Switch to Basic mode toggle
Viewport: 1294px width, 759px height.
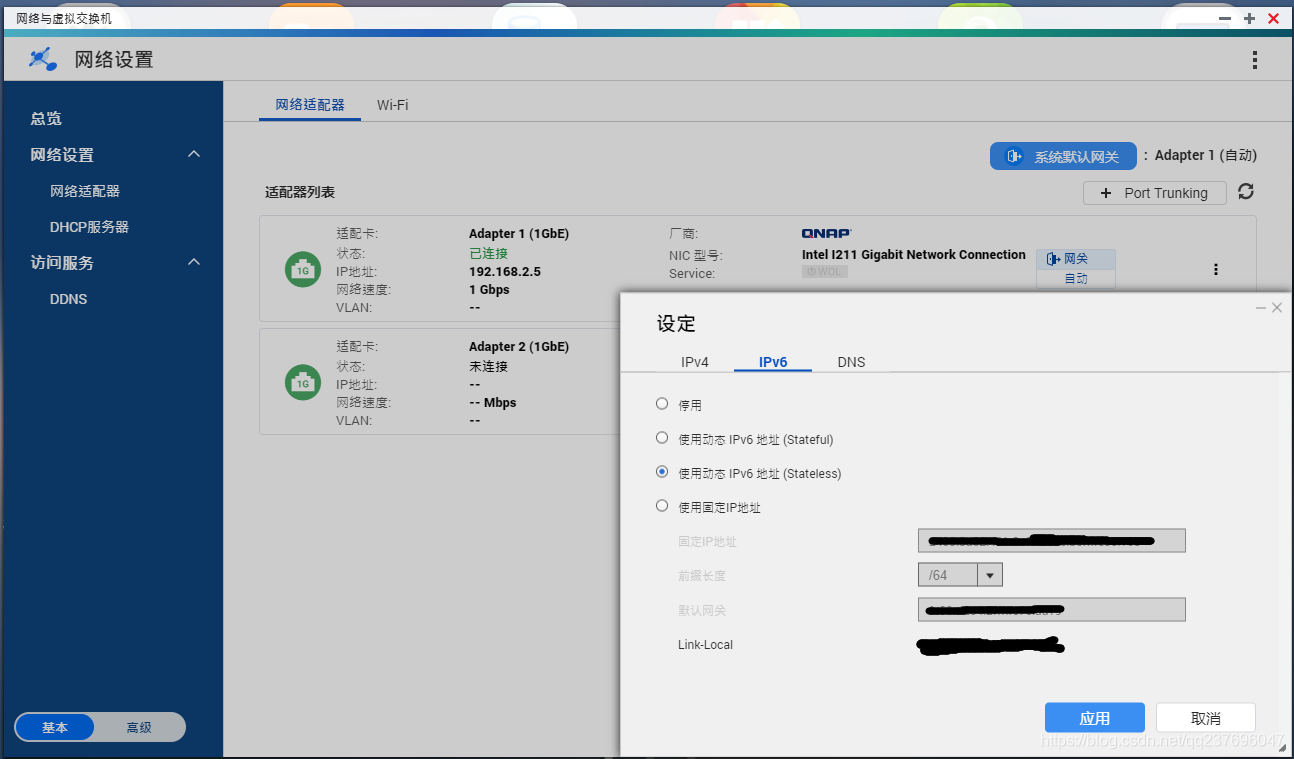(x=55, y=727)
